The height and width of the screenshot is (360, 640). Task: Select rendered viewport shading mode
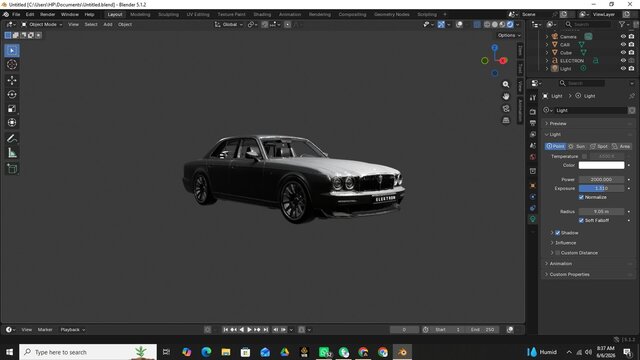click(510, 24)
